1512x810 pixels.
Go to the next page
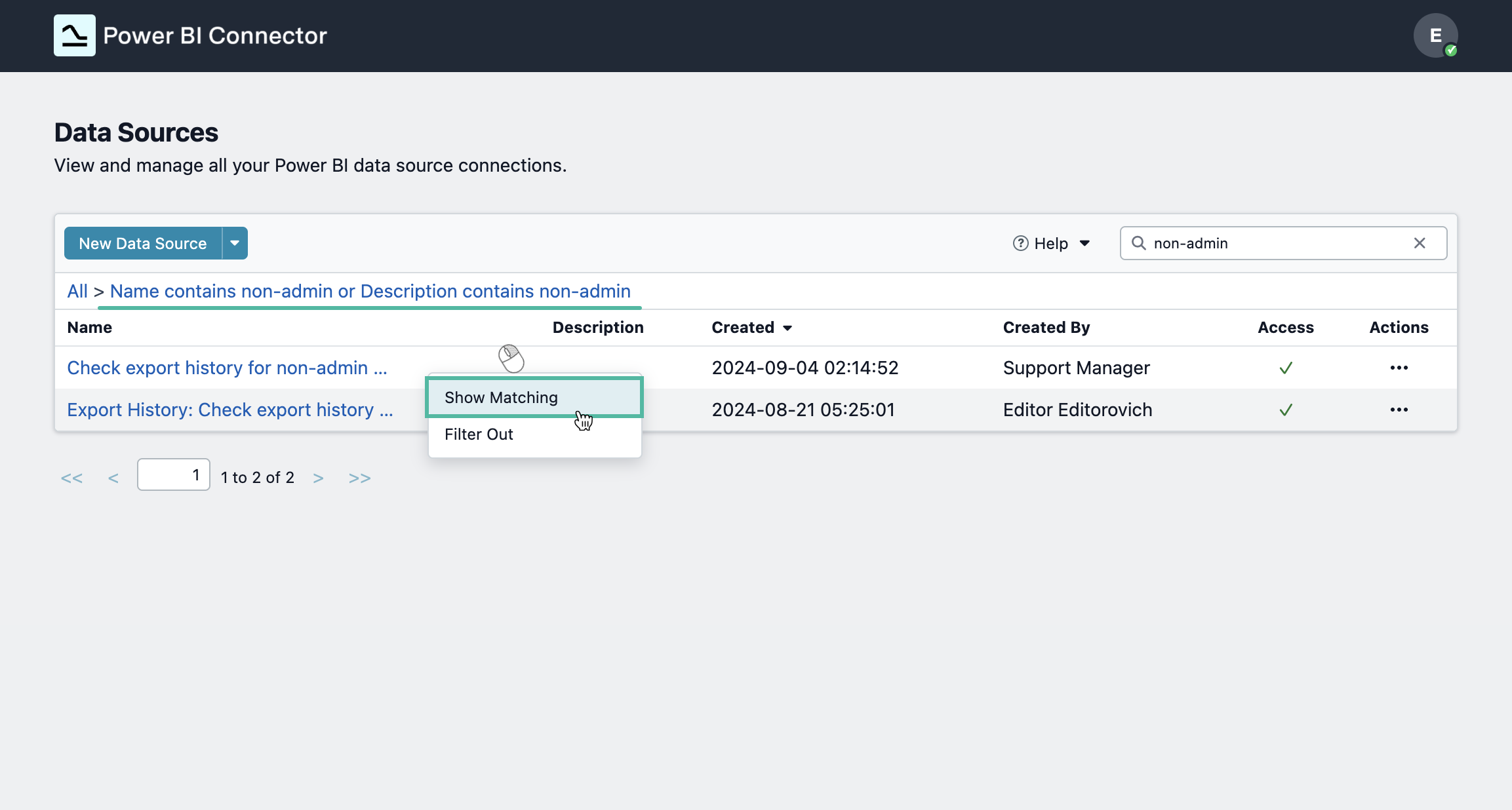(318, 478)
